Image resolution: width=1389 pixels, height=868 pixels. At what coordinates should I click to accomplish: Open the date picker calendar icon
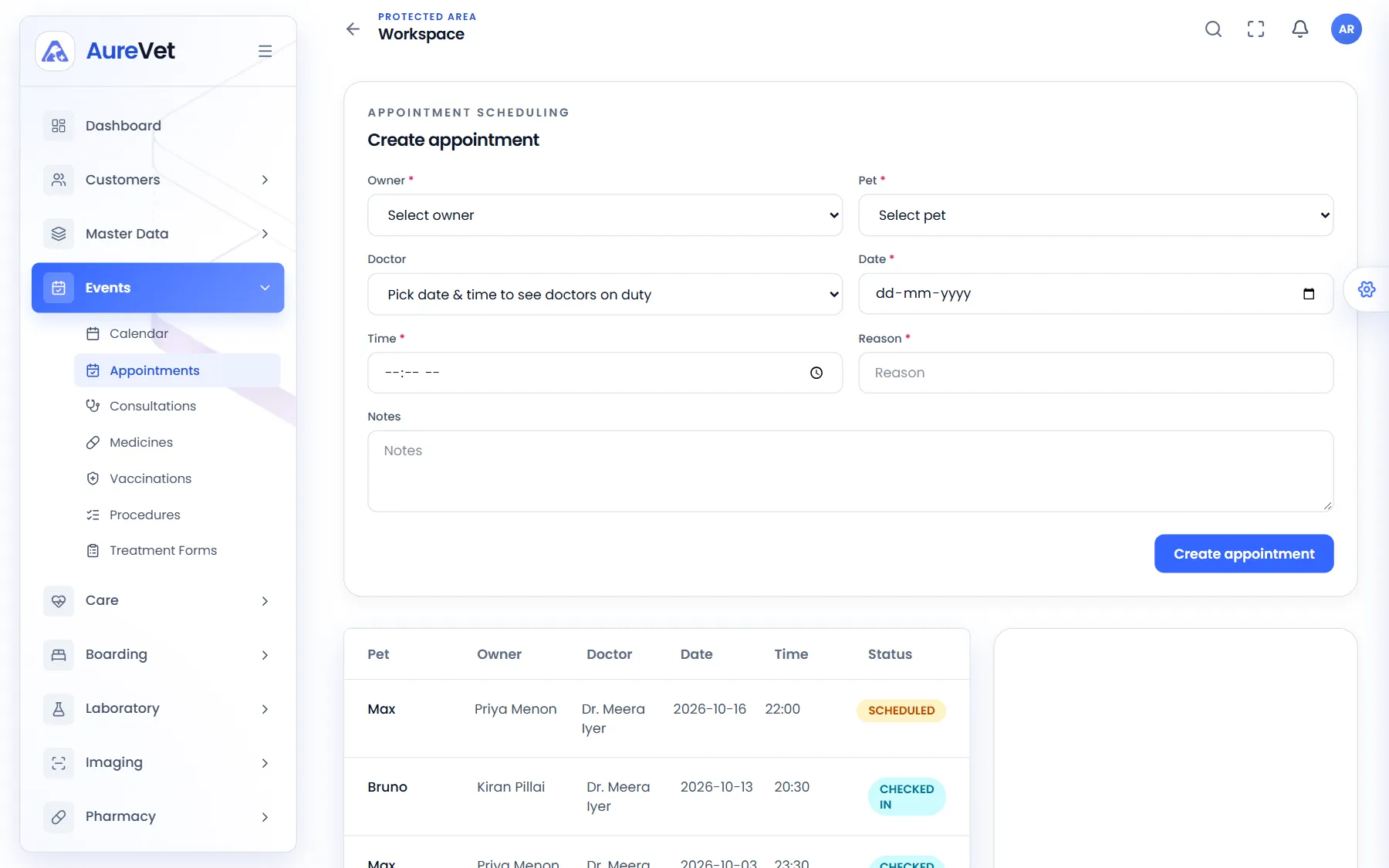pos(1309,294)
